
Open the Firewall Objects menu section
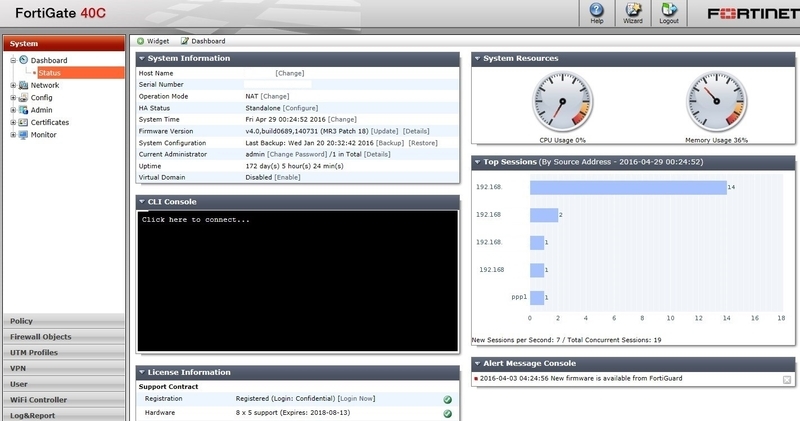click(64, 337)
